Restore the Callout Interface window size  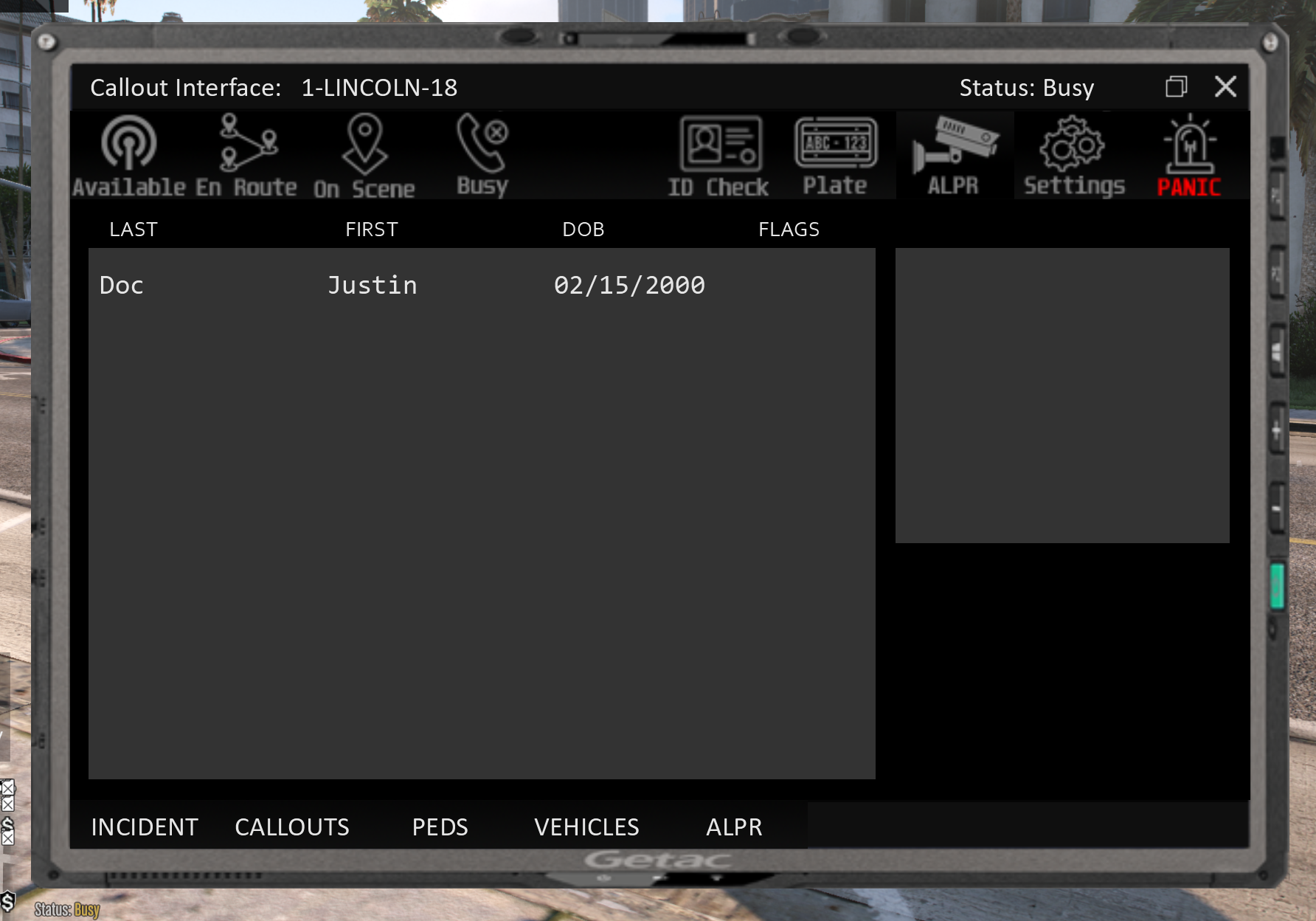point(1176,87)
